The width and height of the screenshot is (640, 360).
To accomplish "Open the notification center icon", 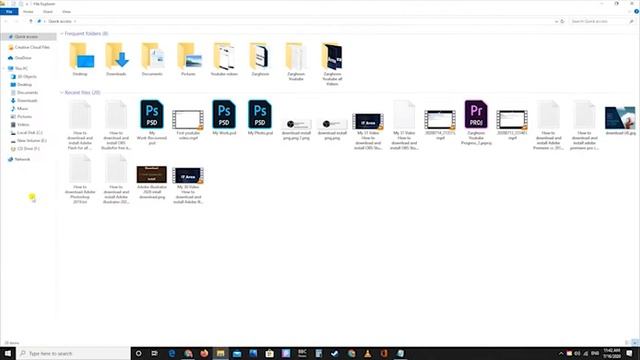I will pyautogui.click(x=630, y=353).
